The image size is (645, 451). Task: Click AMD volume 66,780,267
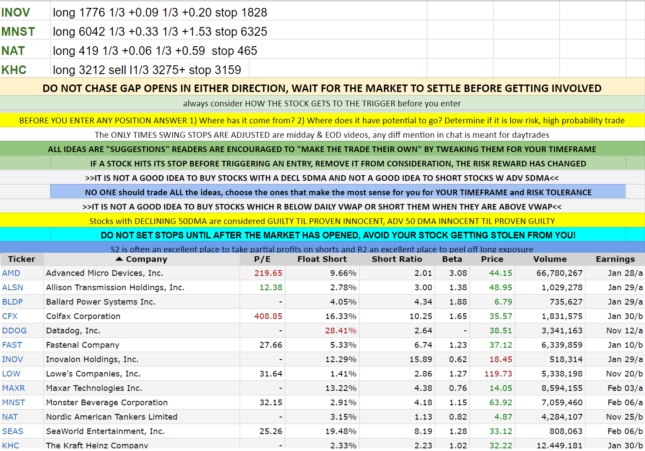[559, 273]
